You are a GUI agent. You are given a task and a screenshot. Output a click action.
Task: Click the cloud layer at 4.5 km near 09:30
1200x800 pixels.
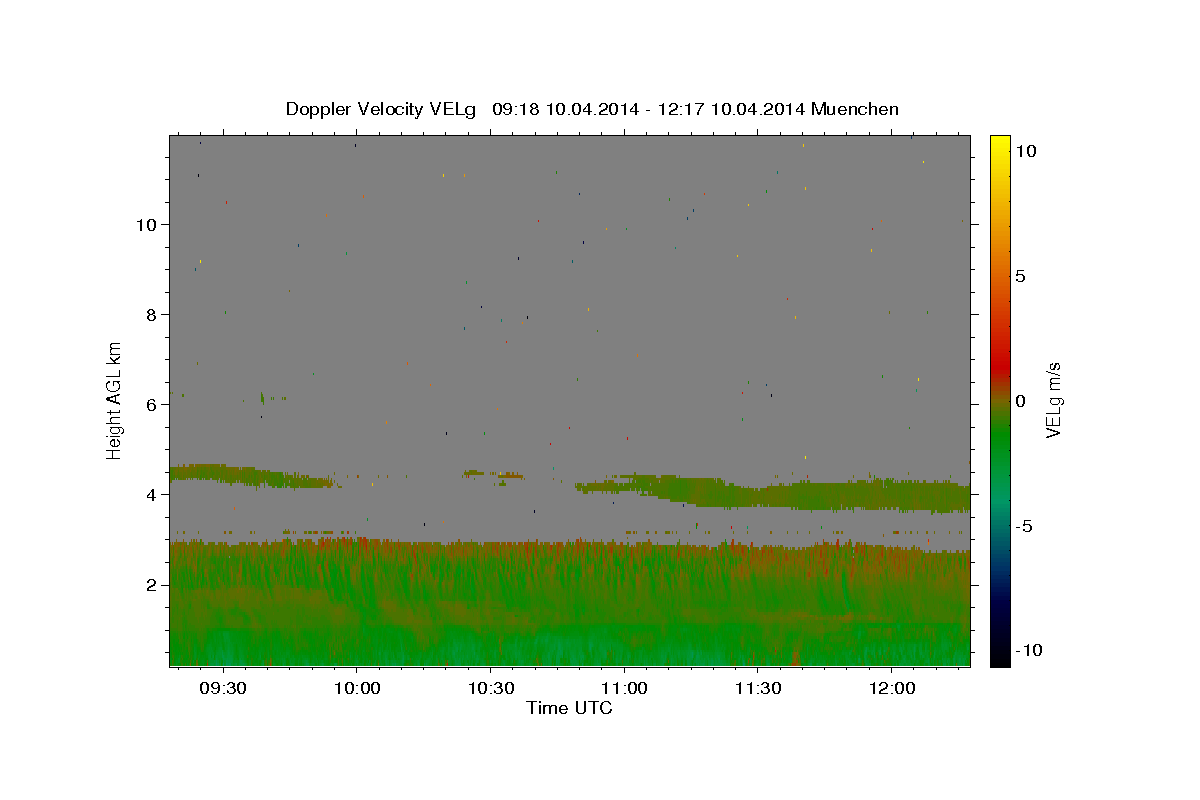223,472
